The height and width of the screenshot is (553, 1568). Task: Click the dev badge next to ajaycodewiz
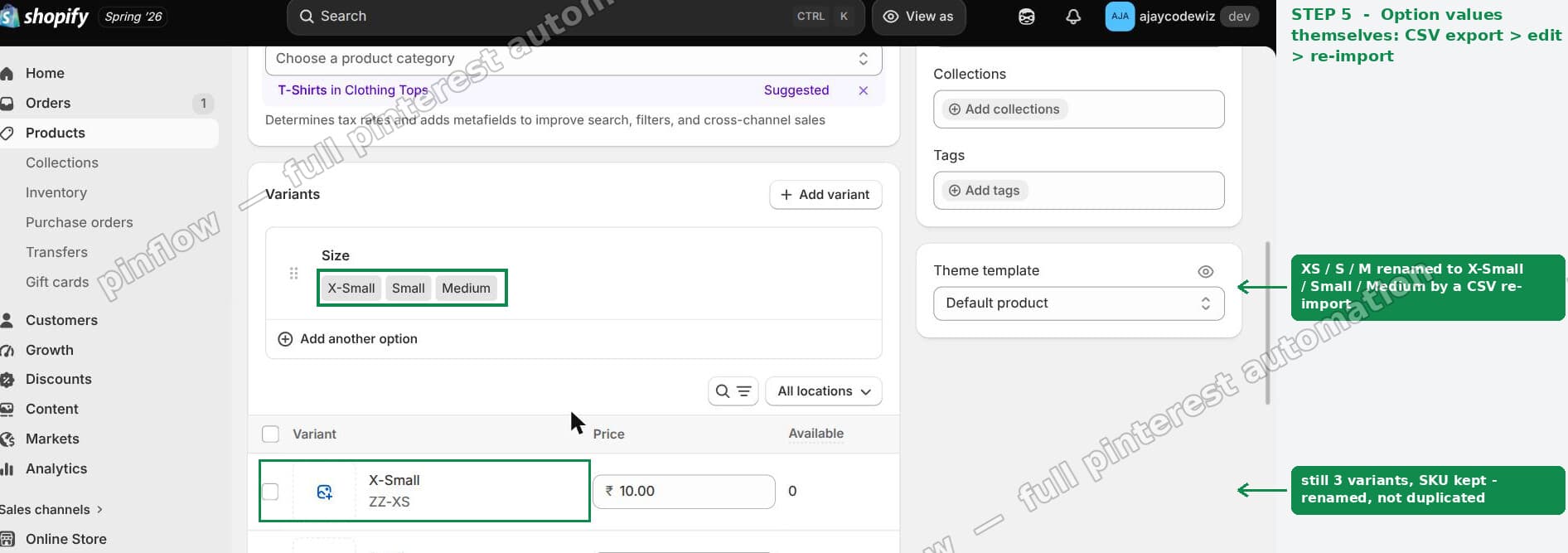pyautogui.click(x=1240, y=17)
